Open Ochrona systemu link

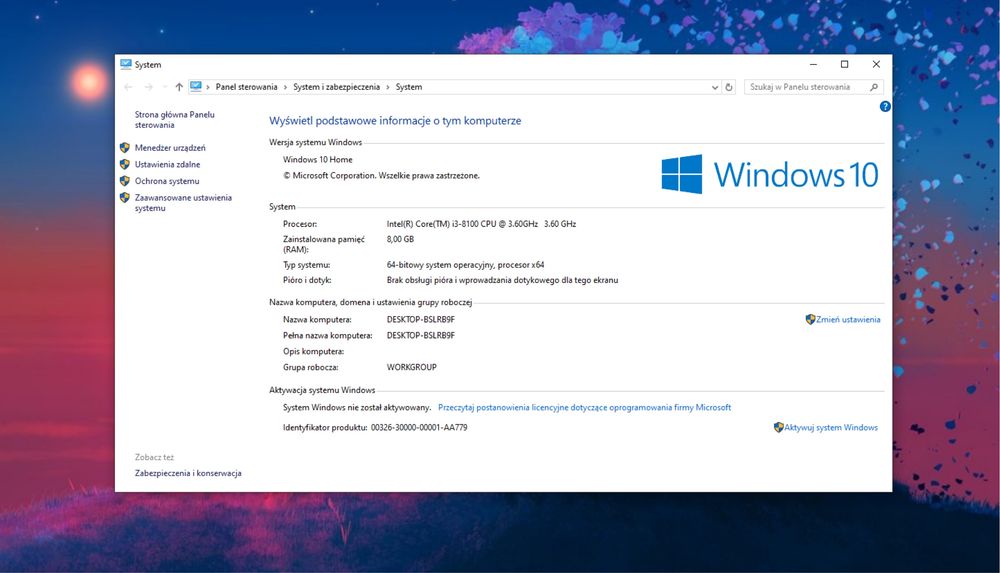[166, 181]
